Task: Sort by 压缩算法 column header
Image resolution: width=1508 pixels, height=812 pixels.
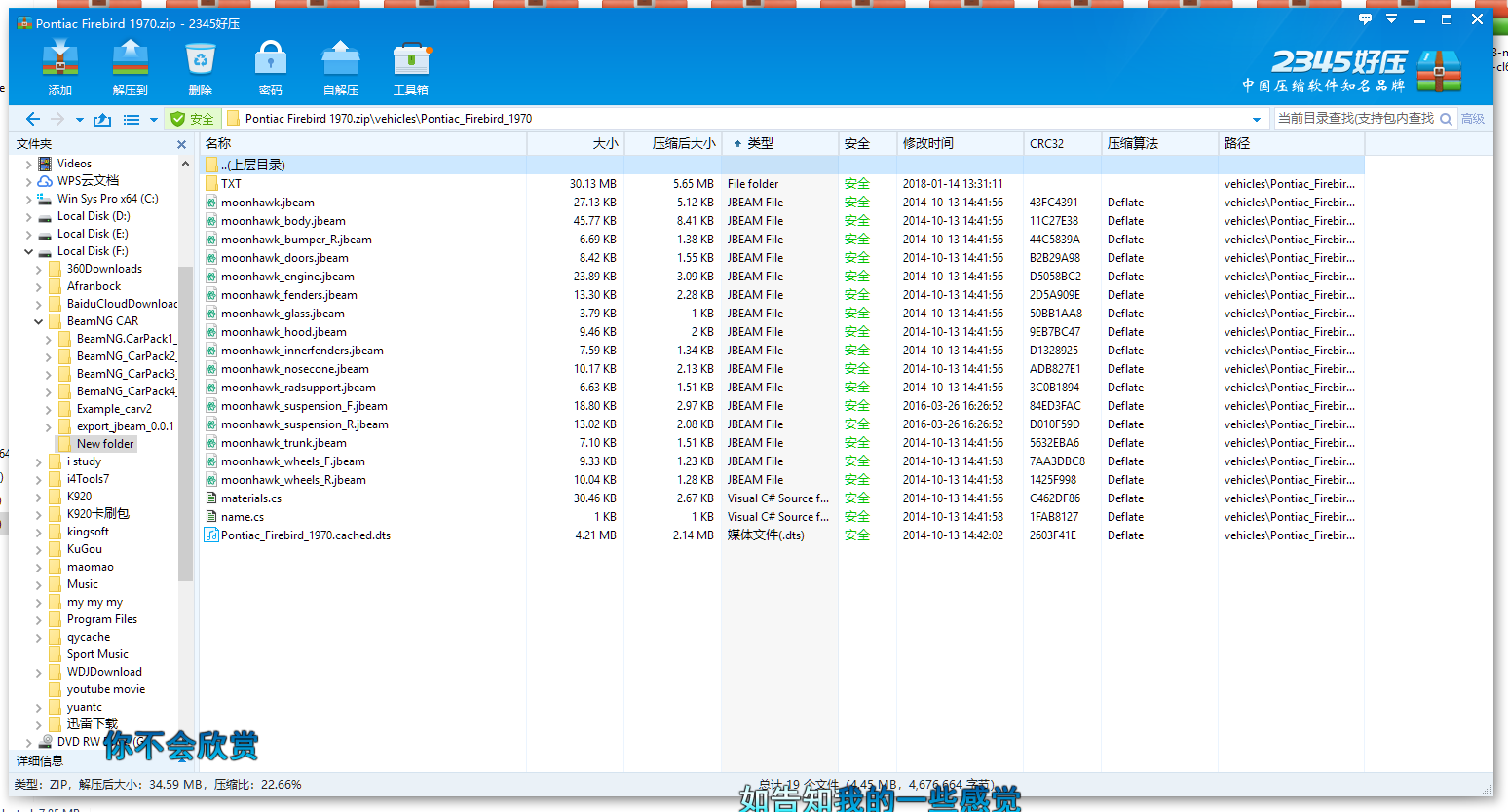Action: (x=1159, y=143)
